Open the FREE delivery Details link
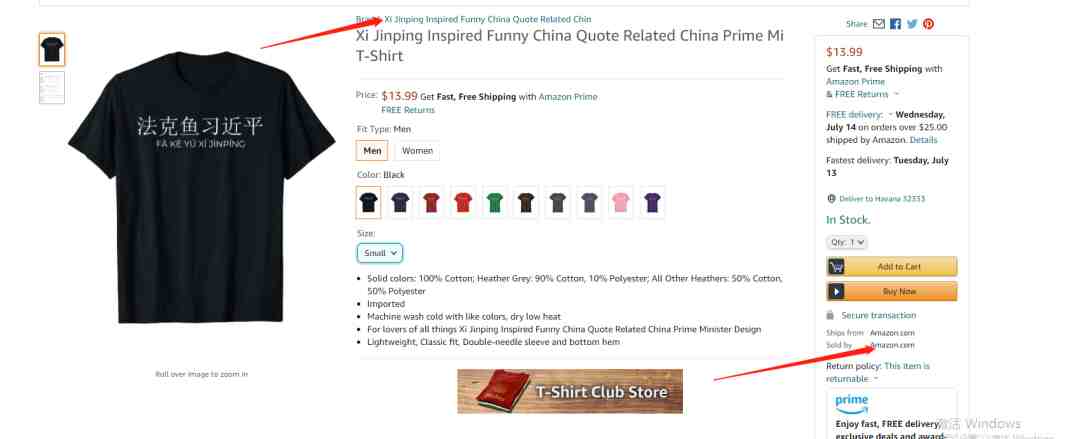This screenshot has height=439, width=1080. 923,140
